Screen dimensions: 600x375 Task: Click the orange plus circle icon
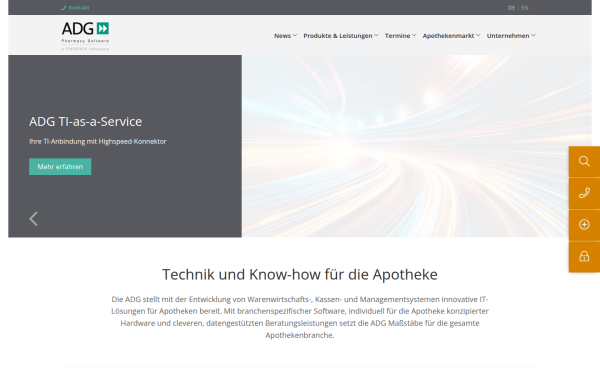click(x=584, y=225)
